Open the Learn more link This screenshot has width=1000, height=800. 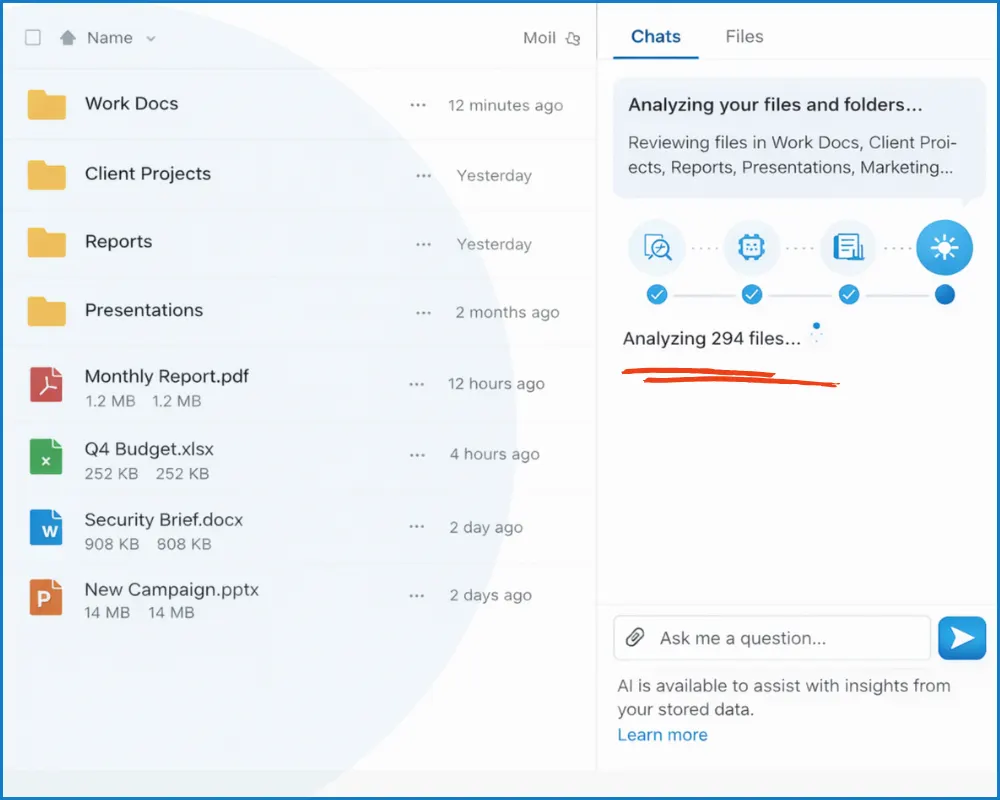[662, 735]
